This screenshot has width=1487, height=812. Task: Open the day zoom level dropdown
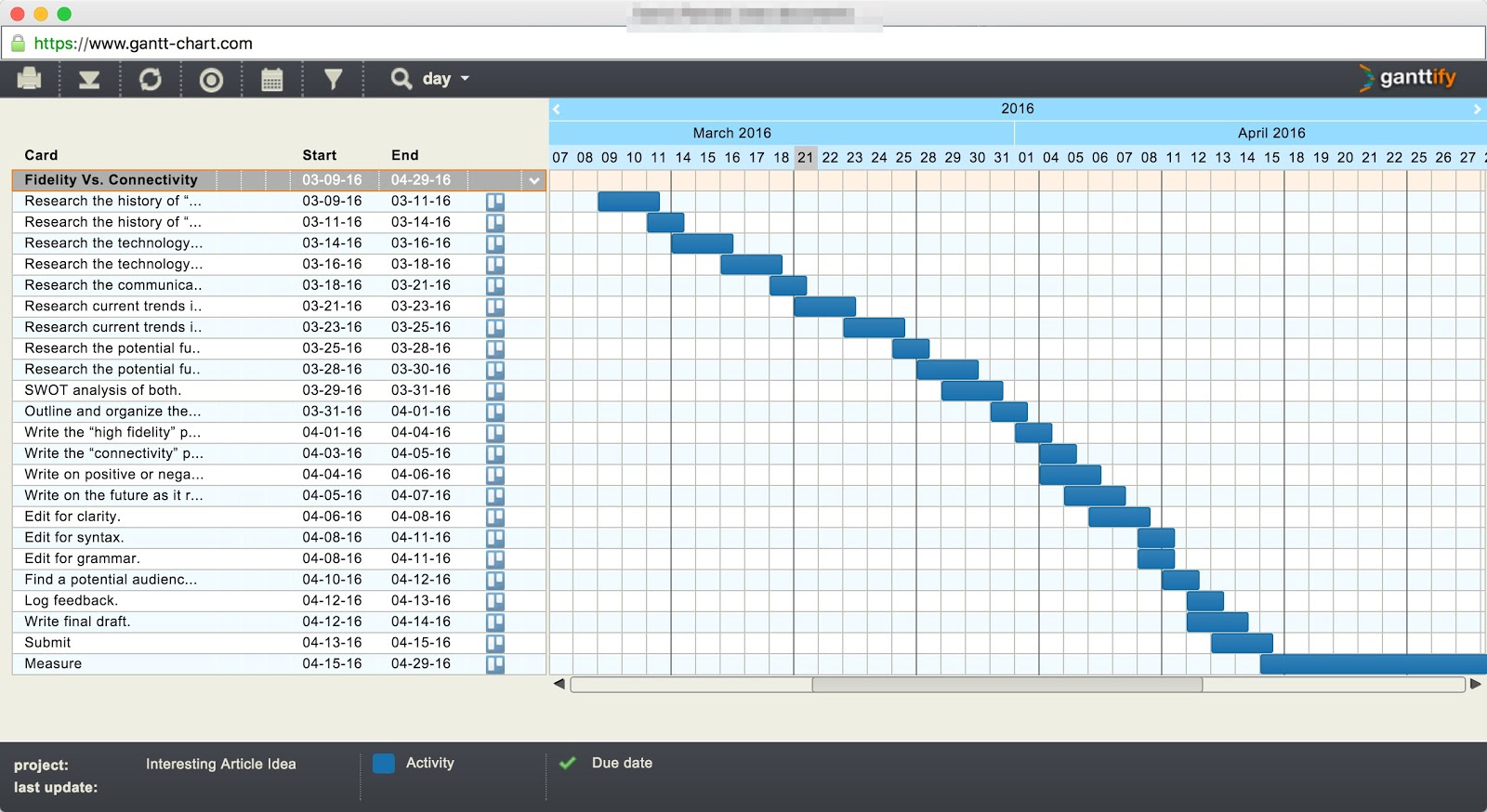tap(445, 79)
